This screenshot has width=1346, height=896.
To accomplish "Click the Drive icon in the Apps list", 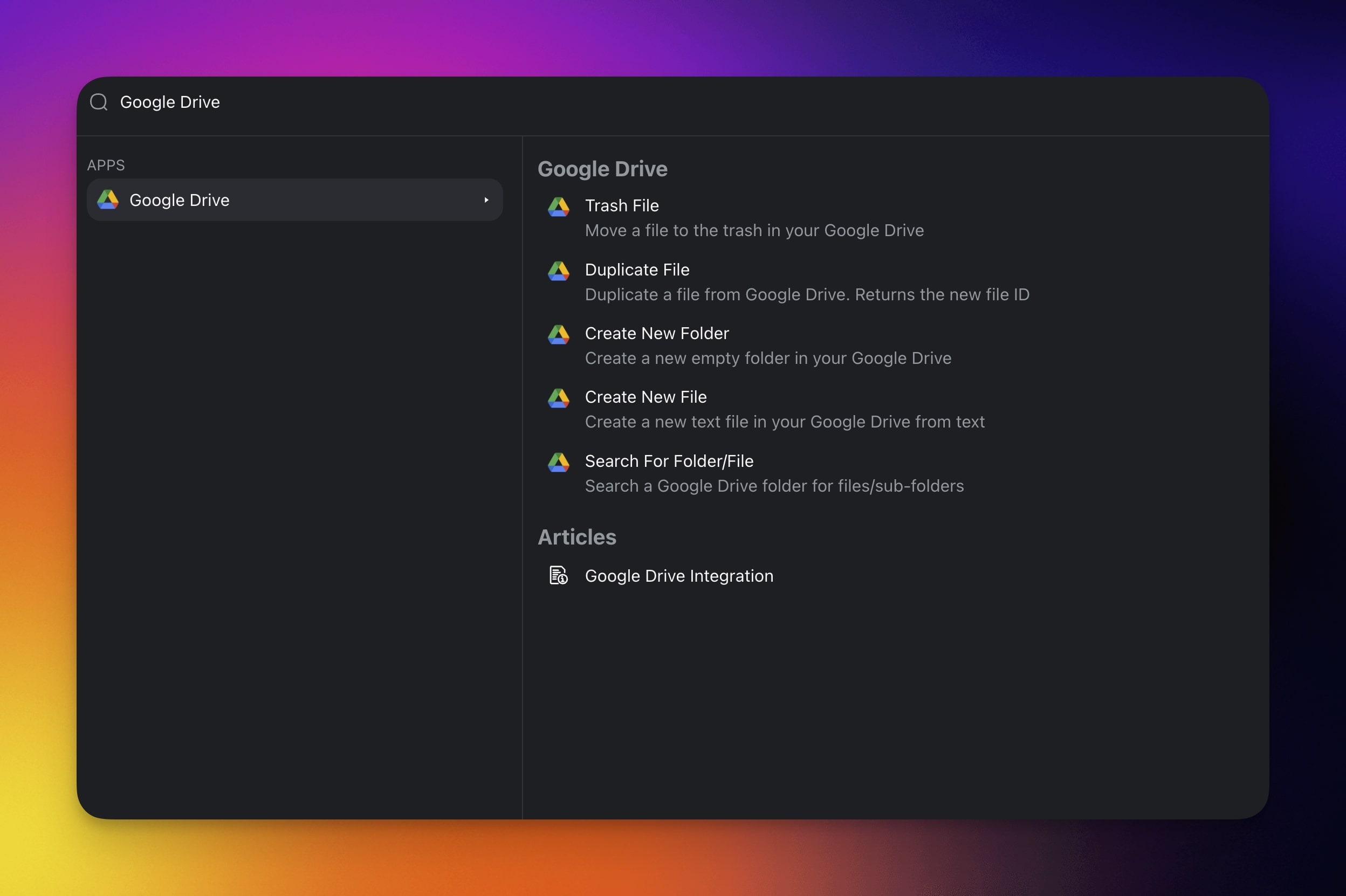I will [x=107, y=200].
